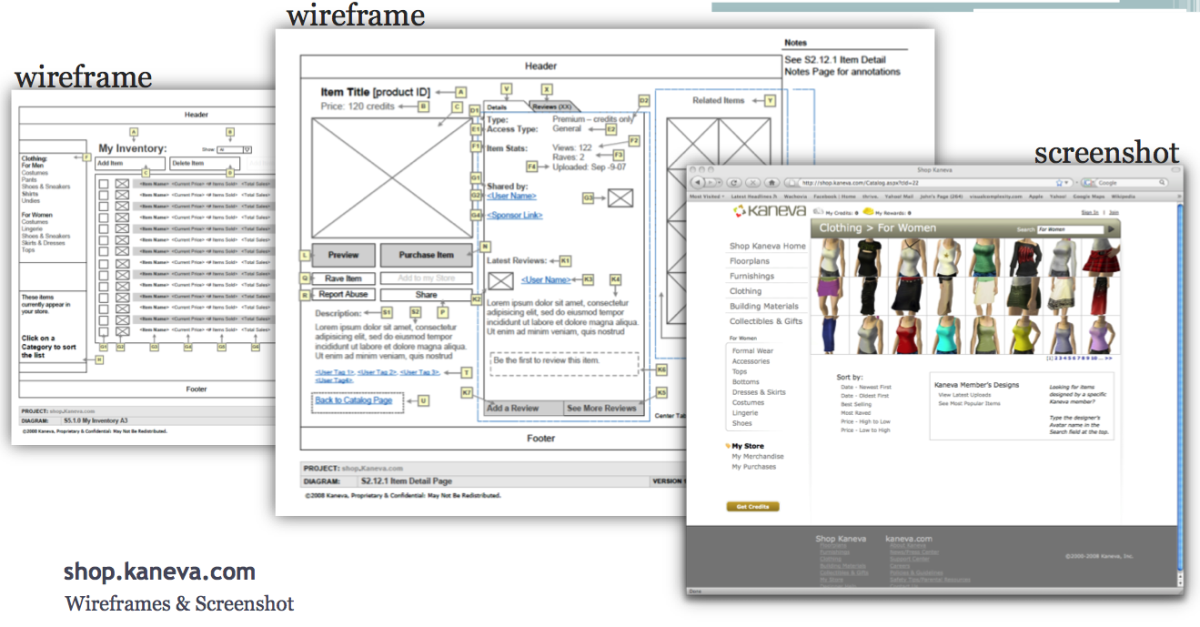Select the red tank top thumbnail
Screen dimensions: 1200x627
[908, 335]
